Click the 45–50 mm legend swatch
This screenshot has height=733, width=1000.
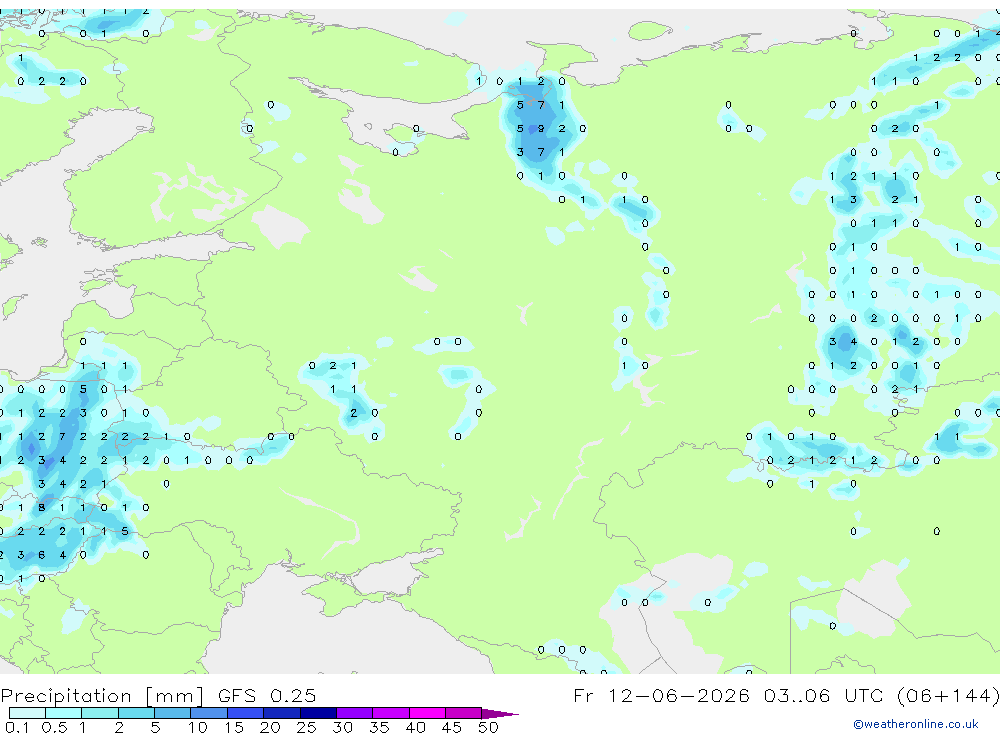pyautogui.click(x=463, y=713)
